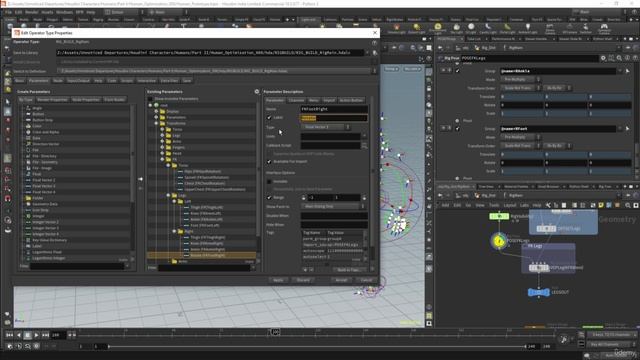Expand the Display folder in Existing Parameters
Viewport: 640px width, 360px height.
[156, 111]
